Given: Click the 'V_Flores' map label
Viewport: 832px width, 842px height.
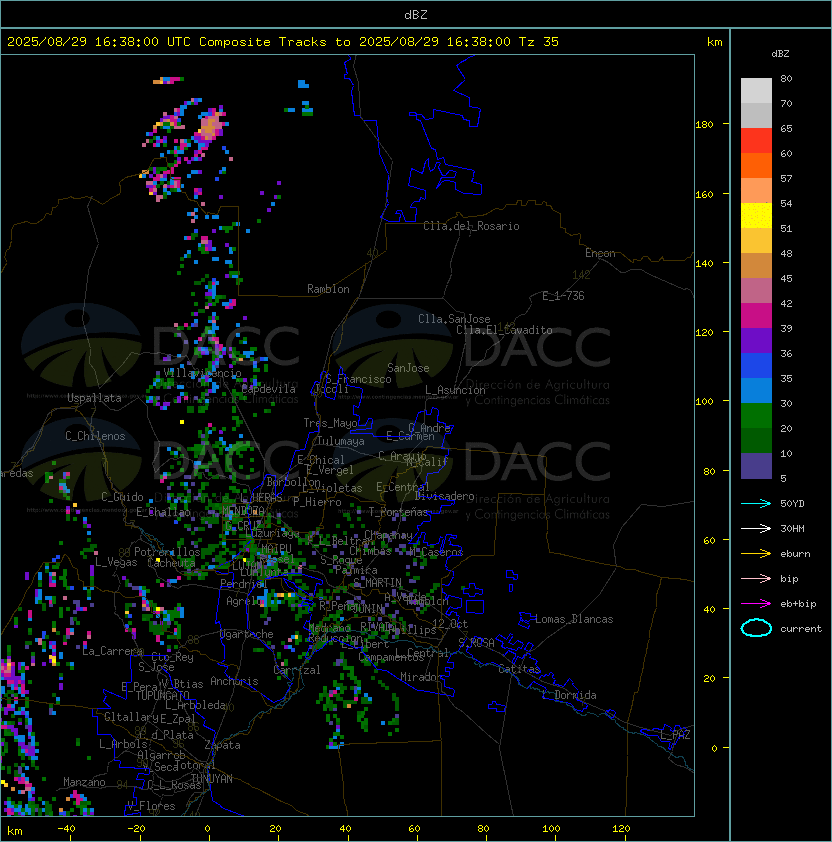Looking at the screenshot, I should (x=151, y=806).
